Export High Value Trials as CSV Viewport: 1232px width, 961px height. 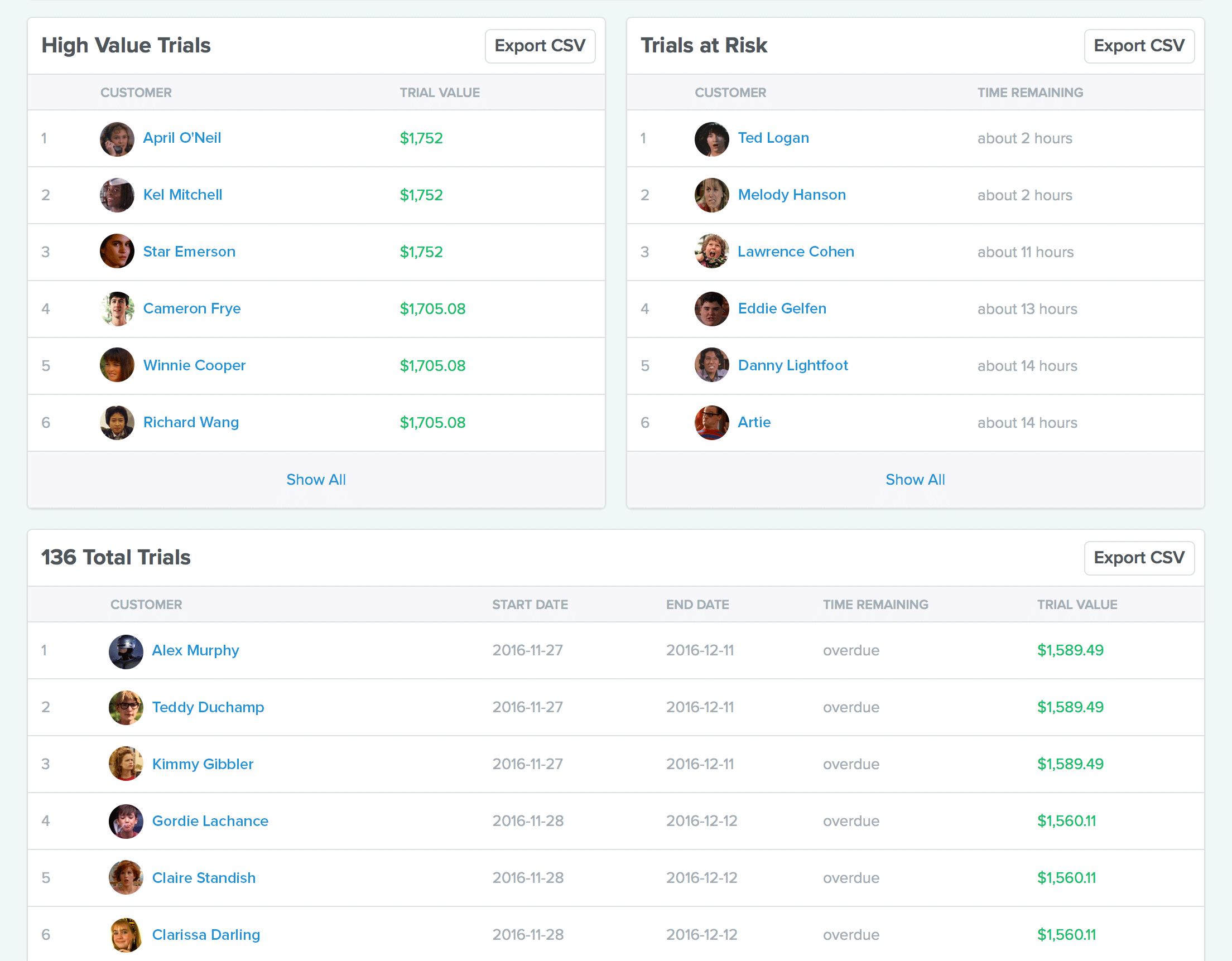[540, 46]
